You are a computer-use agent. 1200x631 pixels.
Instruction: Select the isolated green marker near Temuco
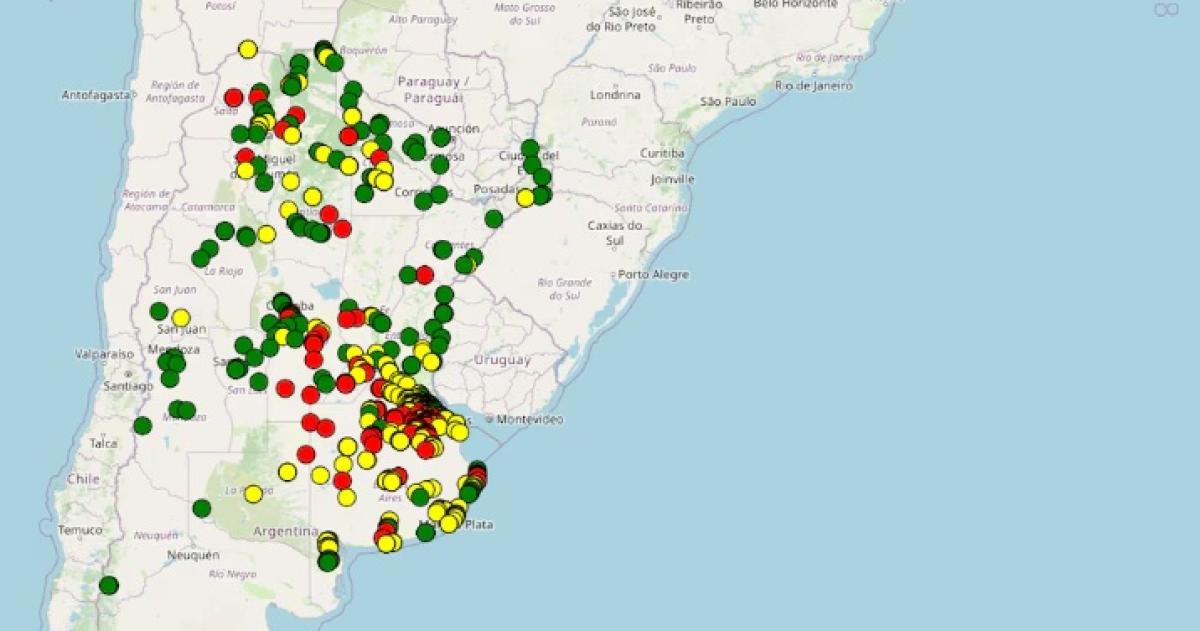coord(109,586)
